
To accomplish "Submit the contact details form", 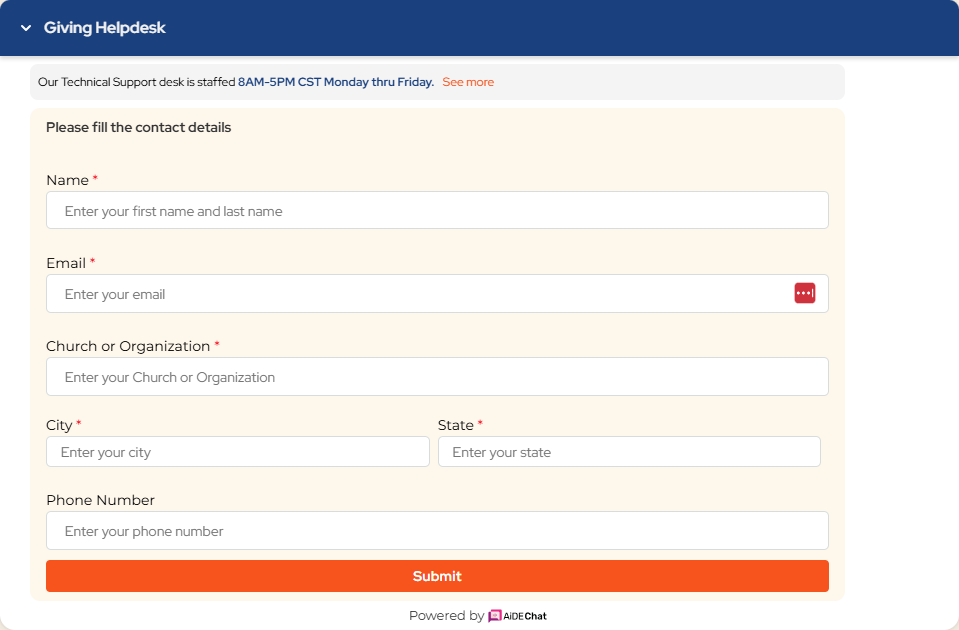I will tap(437, 576).
